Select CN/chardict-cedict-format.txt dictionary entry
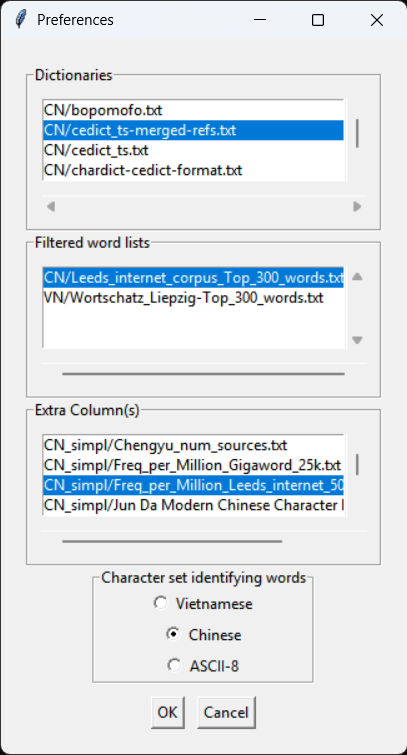Viewport: 407px width, 755px height. (193, 170)
